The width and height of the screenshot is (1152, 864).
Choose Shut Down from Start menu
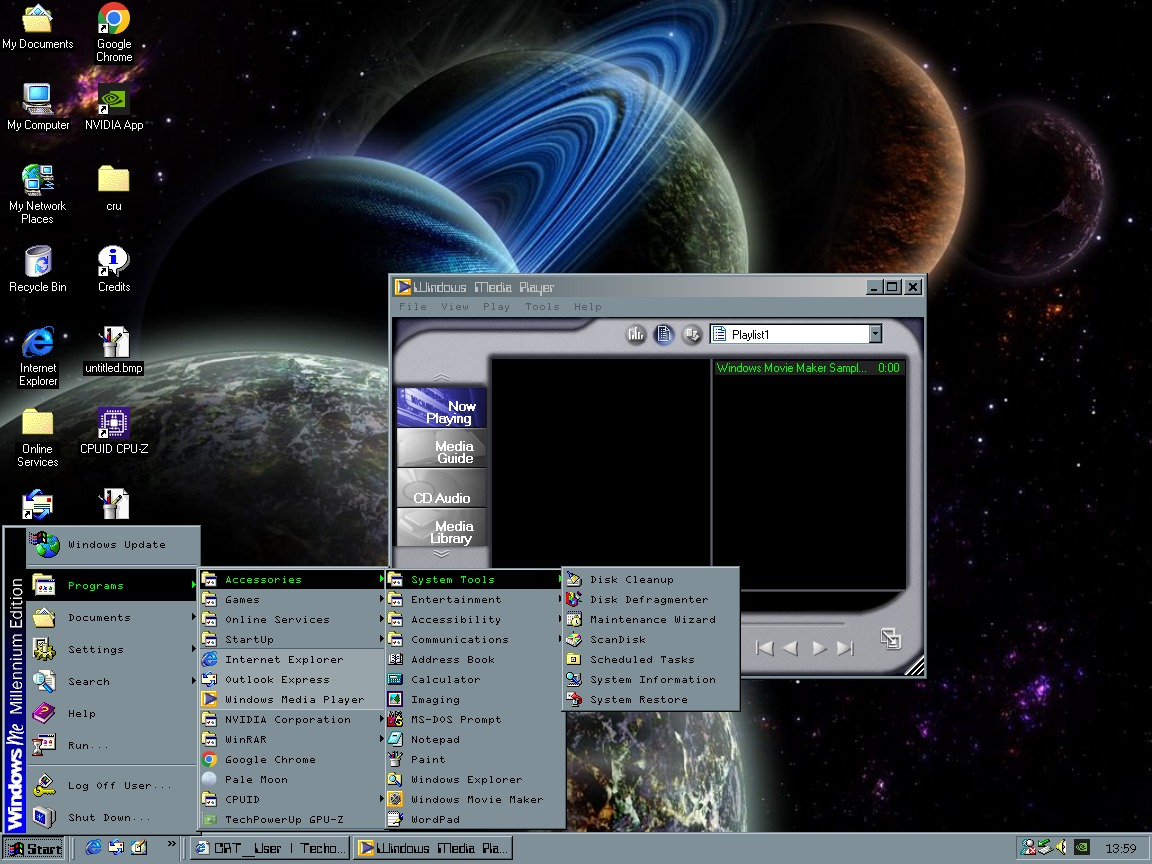tap(112, 817)
